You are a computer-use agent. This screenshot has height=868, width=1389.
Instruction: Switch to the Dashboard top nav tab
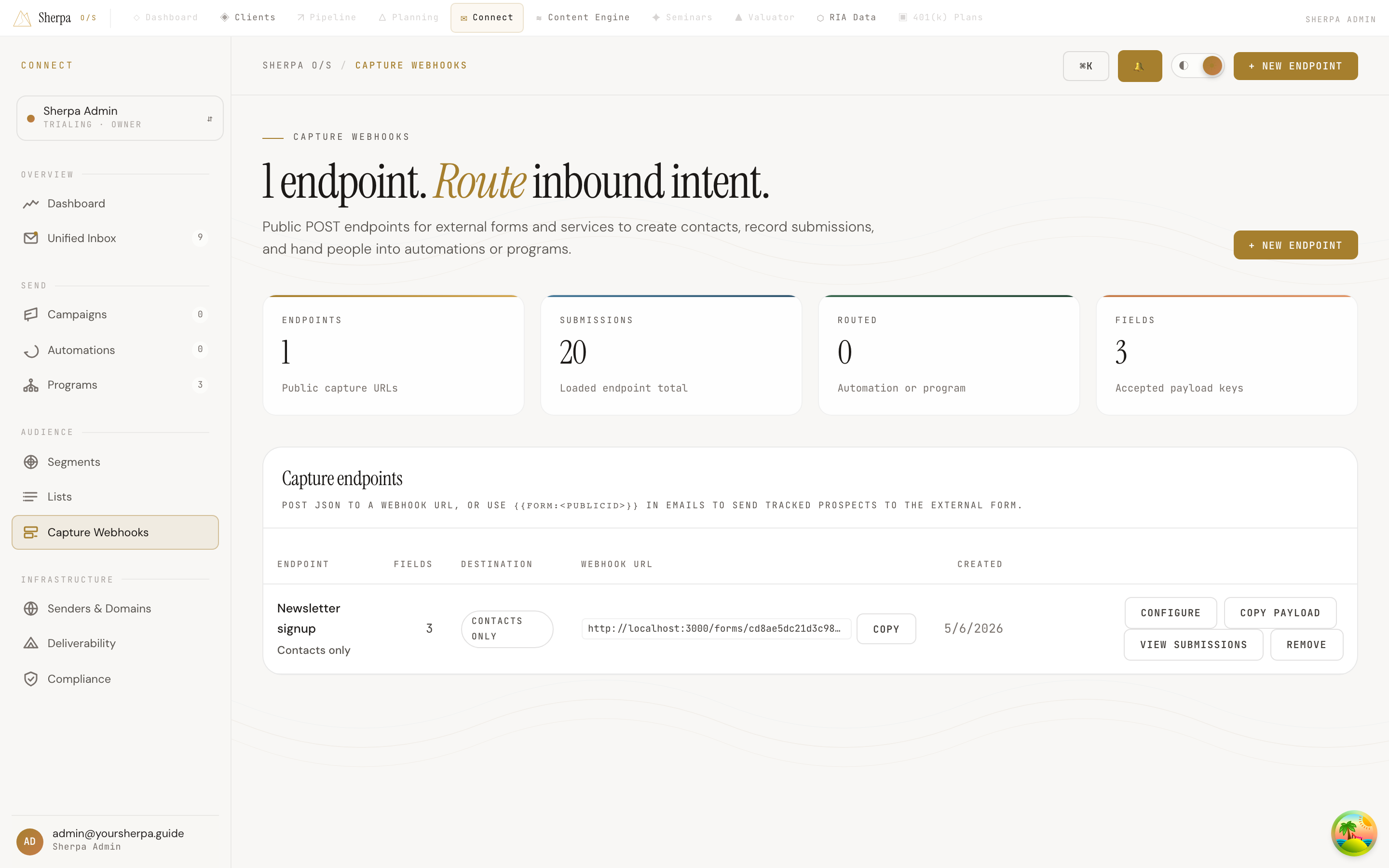pyautogui.click(x=165, y=18)
